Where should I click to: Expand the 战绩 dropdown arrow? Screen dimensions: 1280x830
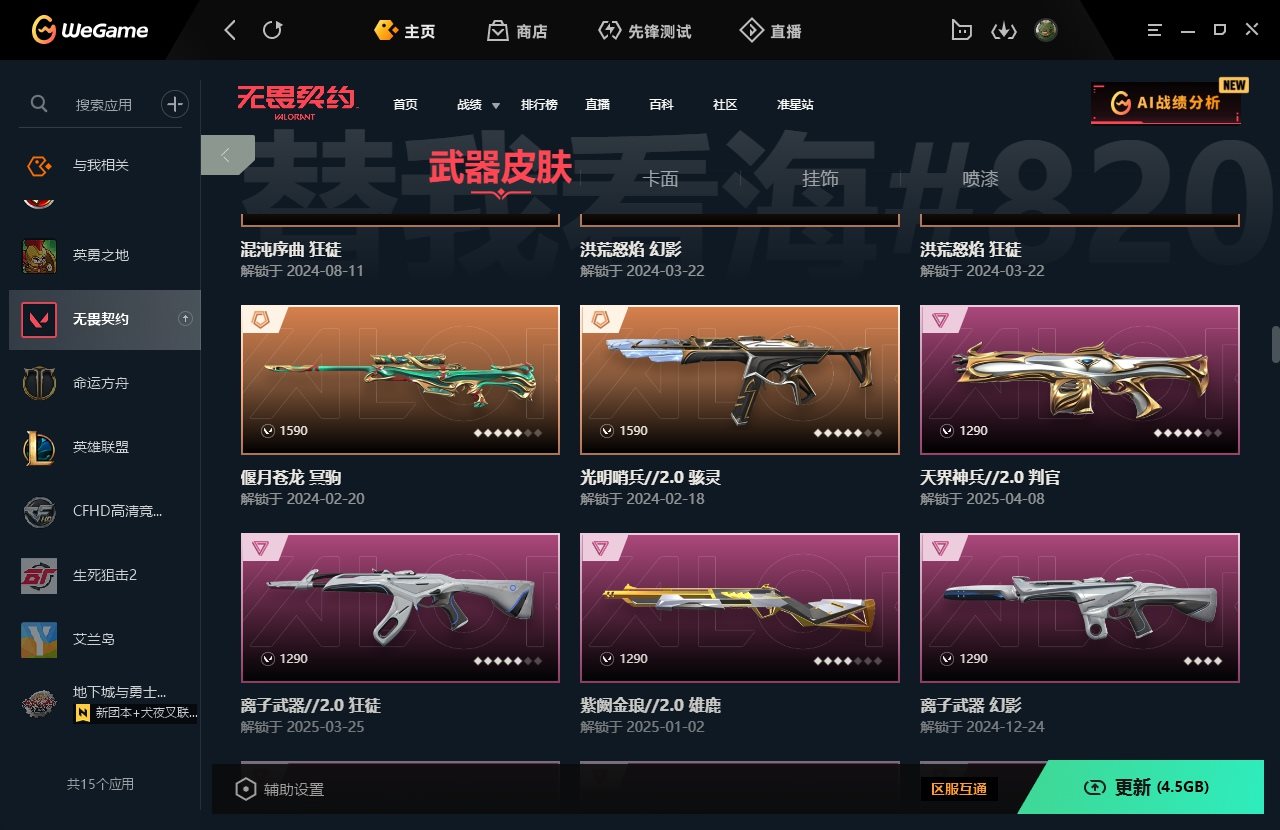[495, 105]
